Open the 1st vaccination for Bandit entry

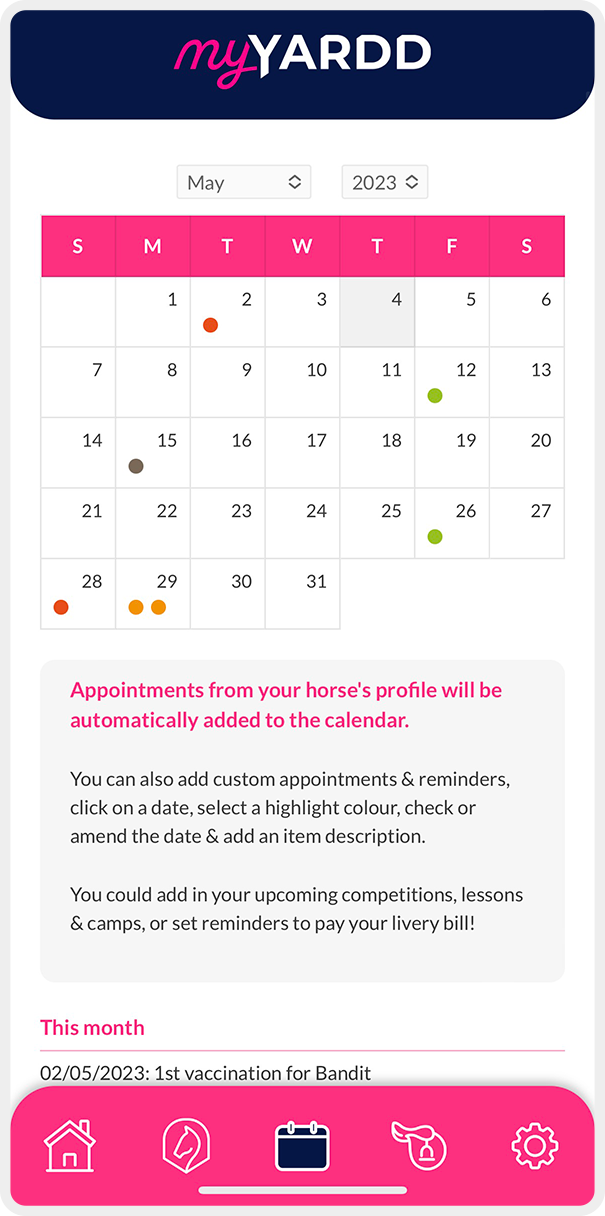tap(205, 1073)
